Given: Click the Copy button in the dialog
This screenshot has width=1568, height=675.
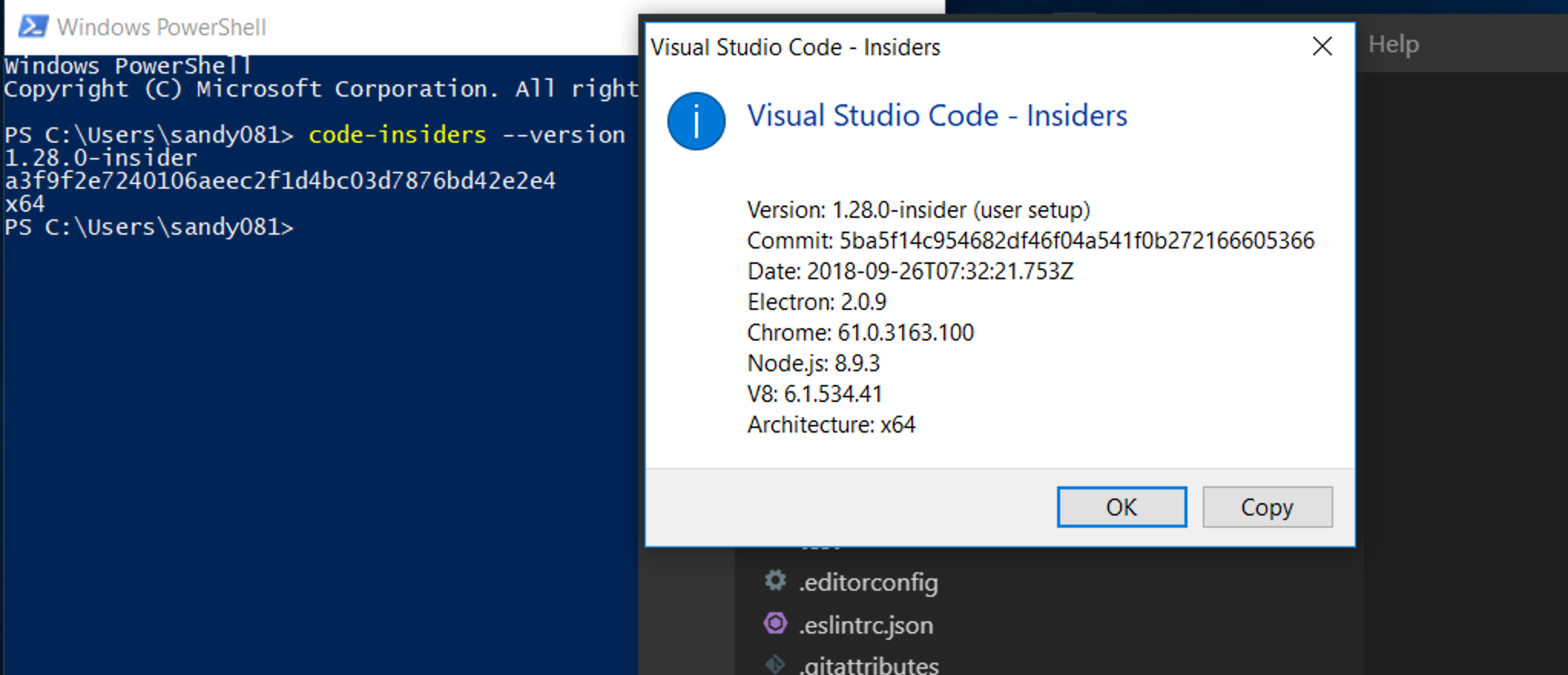Looking at the screenshot, I should tap(1267, 507).
